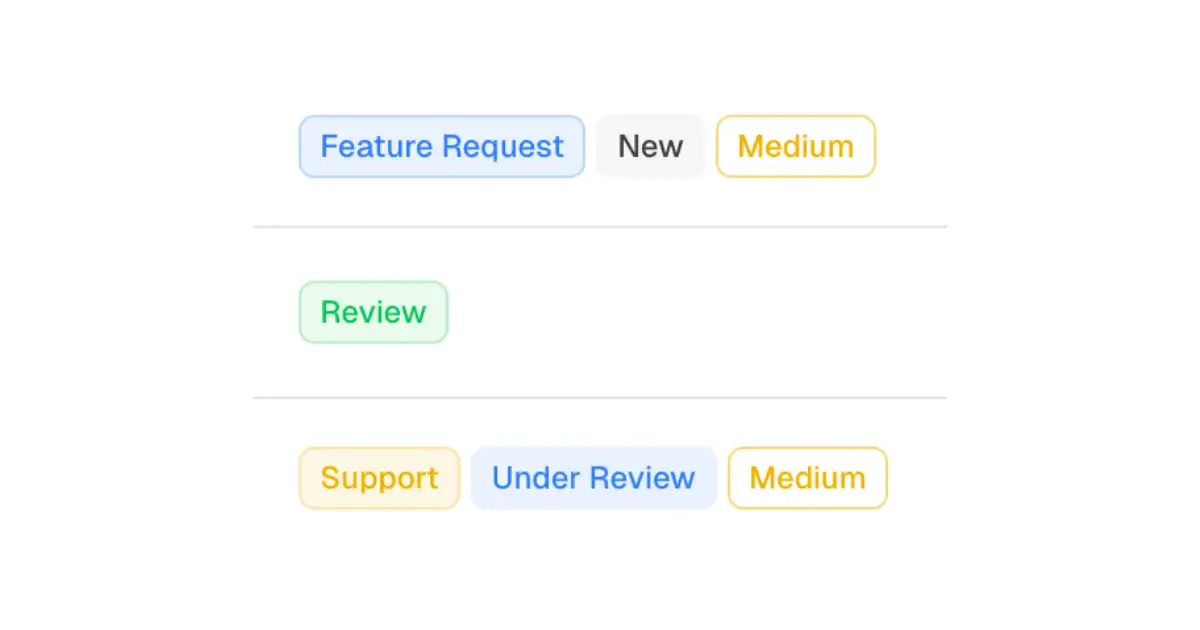Pick the New badge in the first row
1200x630 pixels.
point(650,147)
